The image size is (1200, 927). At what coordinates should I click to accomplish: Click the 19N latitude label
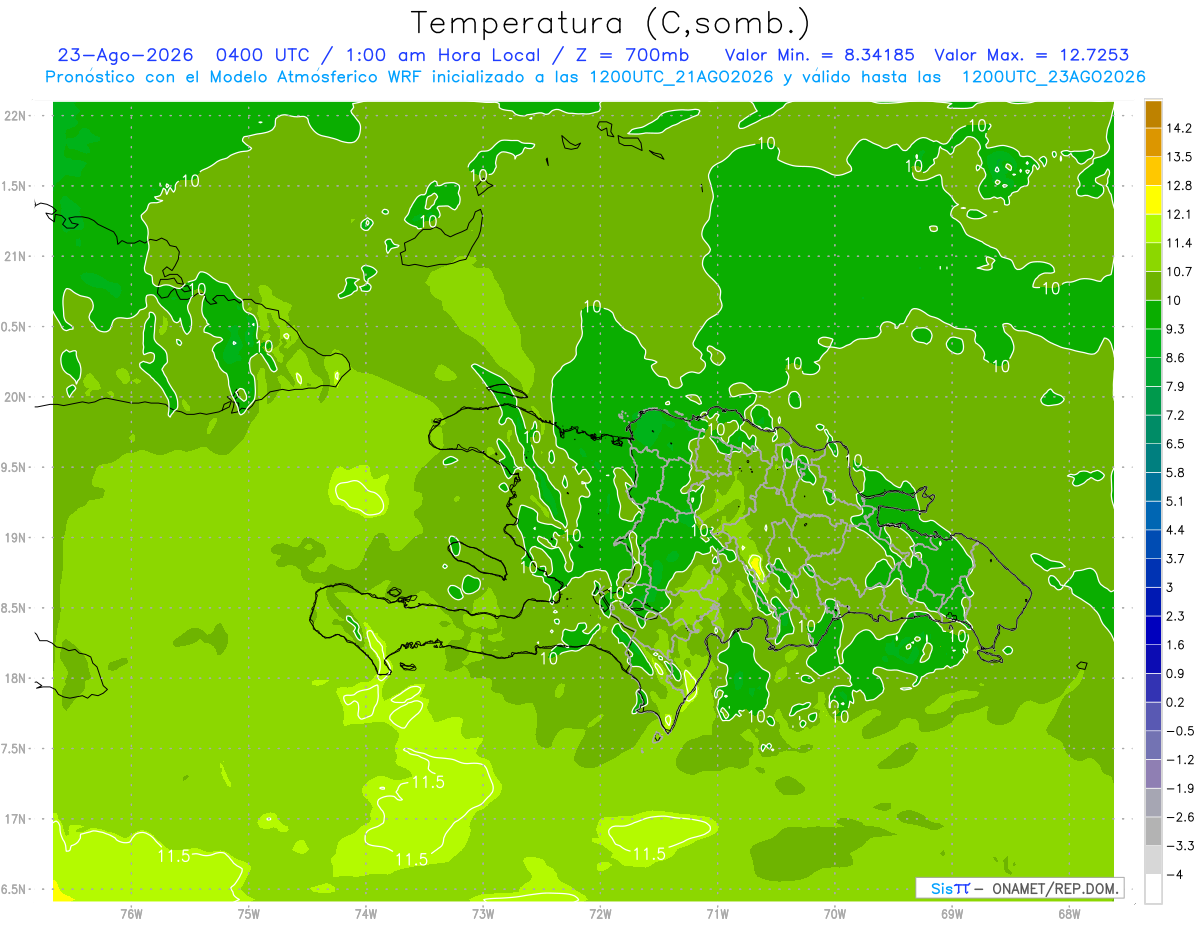(17, 538)
